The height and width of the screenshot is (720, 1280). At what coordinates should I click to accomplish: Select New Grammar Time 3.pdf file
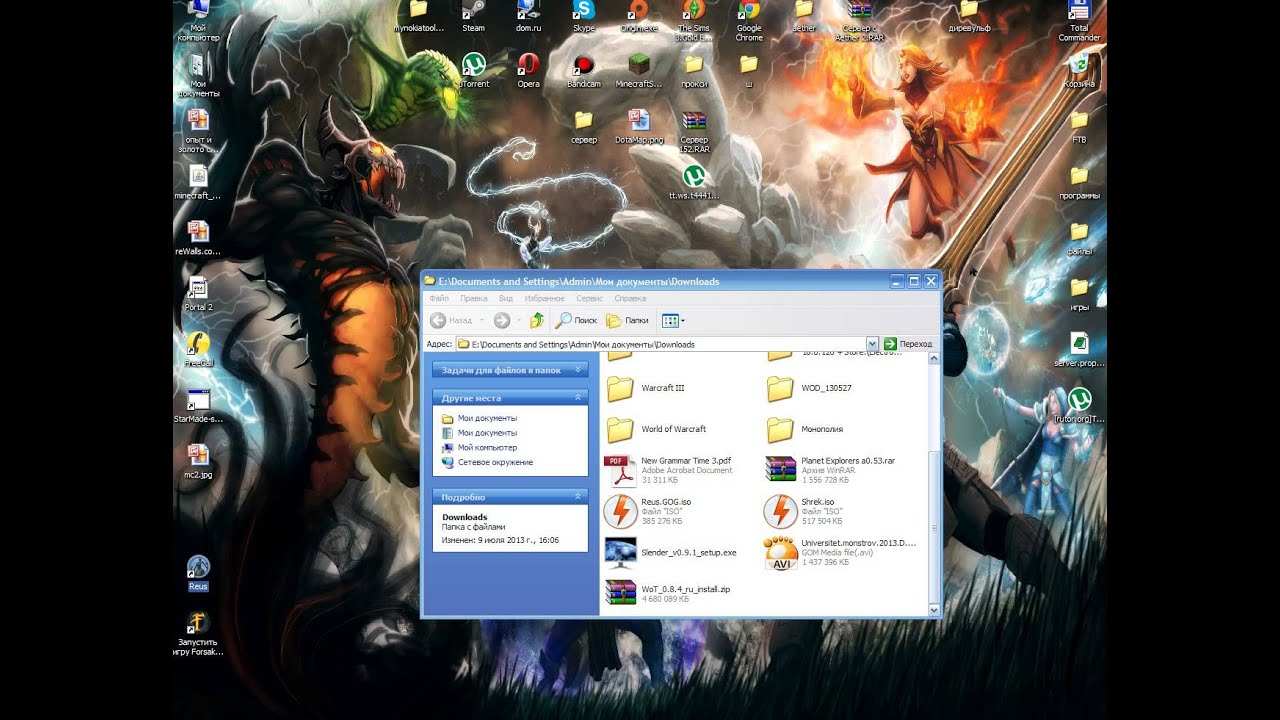pyautogui.click(x=668, y=470)
